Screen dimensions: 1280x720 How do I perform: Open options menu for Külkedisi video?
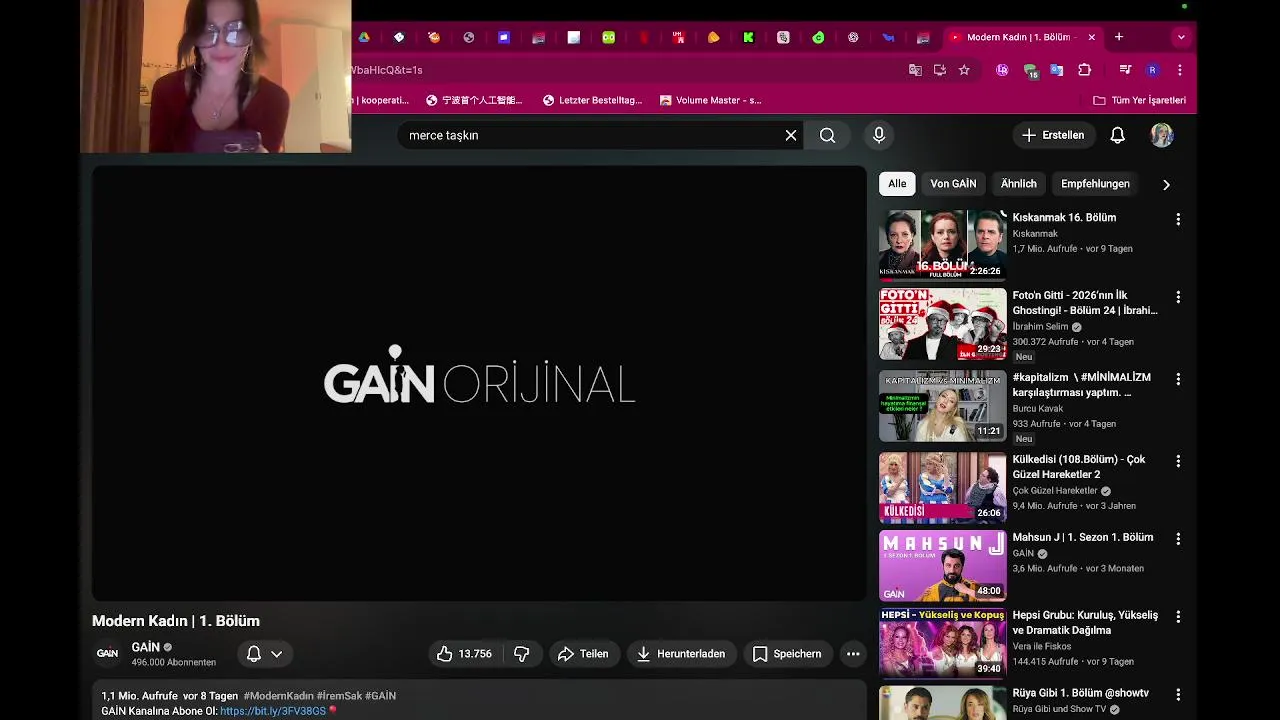(1178, 461)
